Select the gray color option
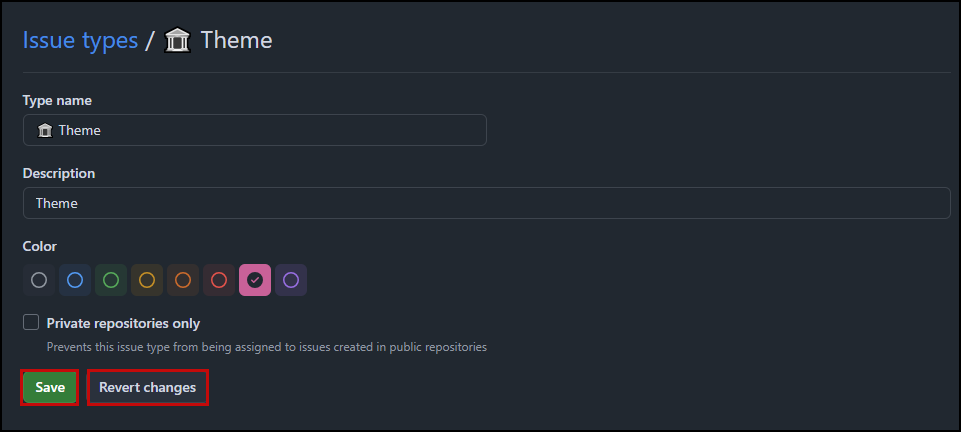Image resolution: width=961 pixels, height=432 pixels. tap(39, 280)
